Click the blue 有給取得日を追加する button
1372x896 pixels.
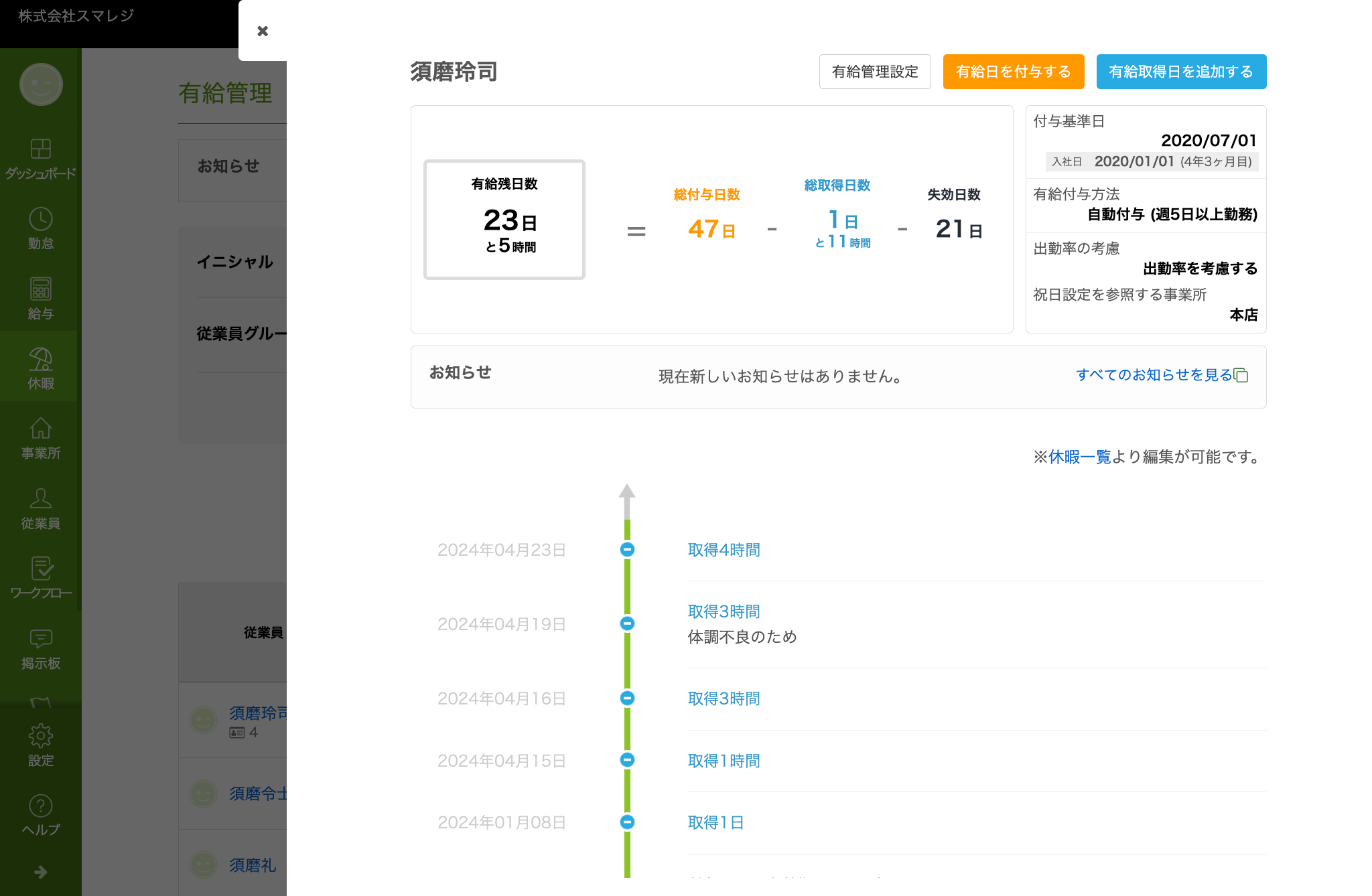coord(1181,72)
